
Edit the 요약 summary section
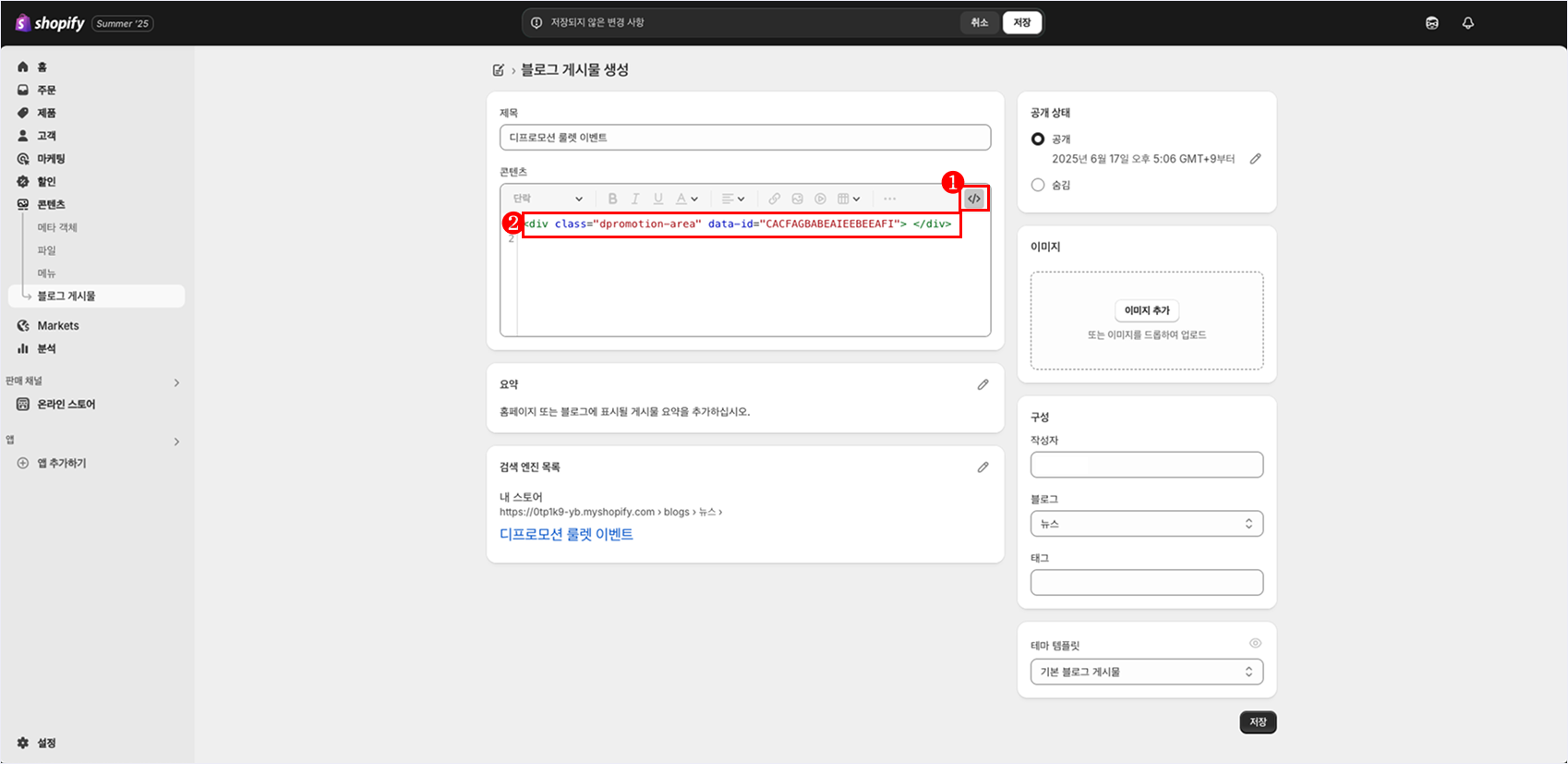point(983,384)
